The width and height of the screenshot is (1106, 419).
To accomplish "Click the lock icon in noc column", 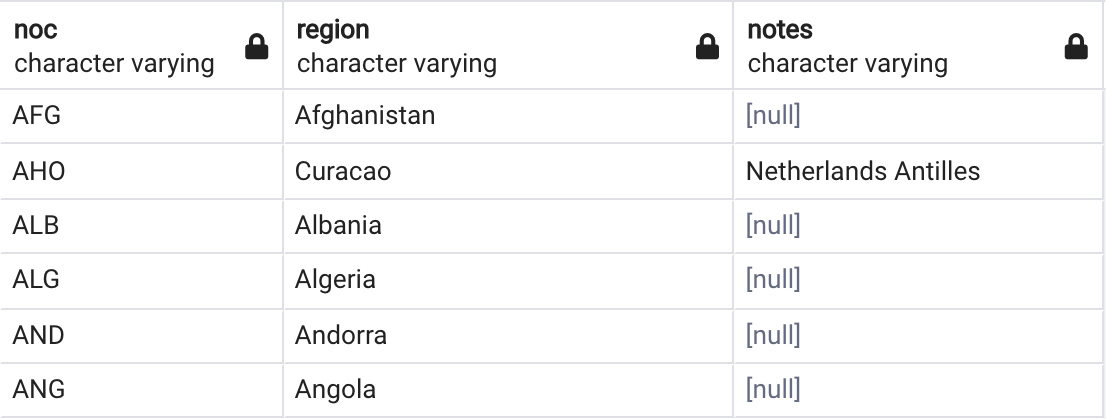I will 257,47.
